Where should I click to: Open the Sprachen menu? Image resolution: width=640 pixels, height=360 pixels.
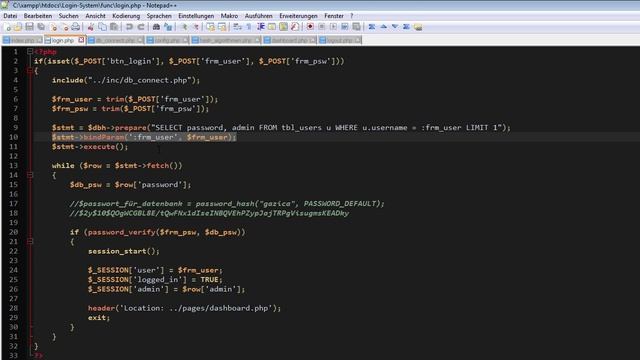pos(159,16)
